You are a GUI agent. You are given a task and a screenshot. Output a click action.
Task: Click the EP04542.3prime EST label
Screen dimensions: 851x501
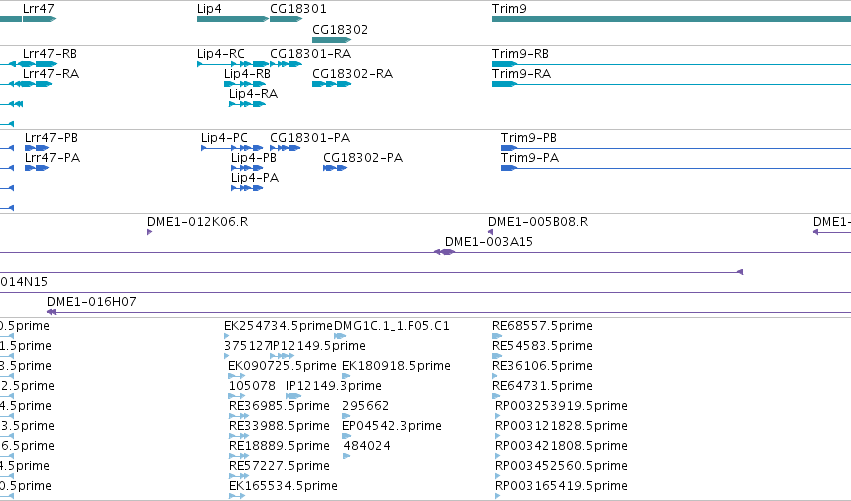pos(392,426)
